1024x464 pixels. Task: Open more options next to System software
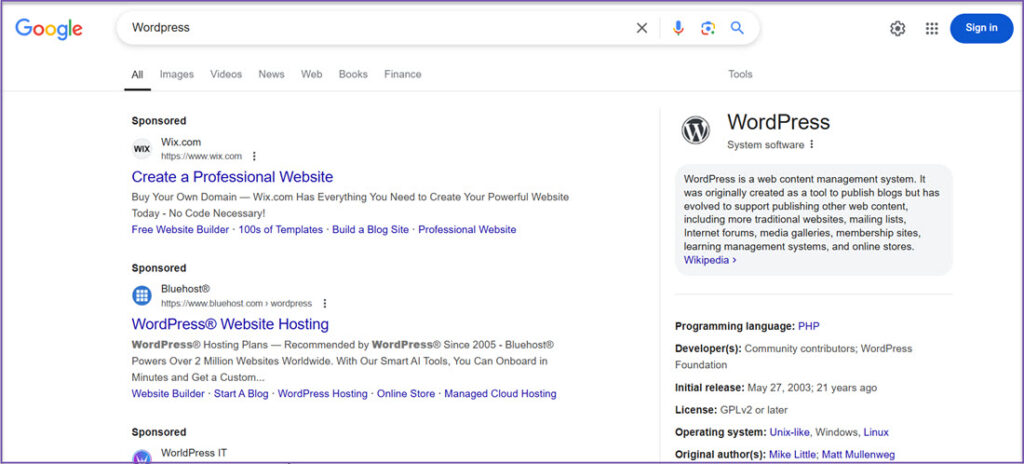[x=812, y=144]
